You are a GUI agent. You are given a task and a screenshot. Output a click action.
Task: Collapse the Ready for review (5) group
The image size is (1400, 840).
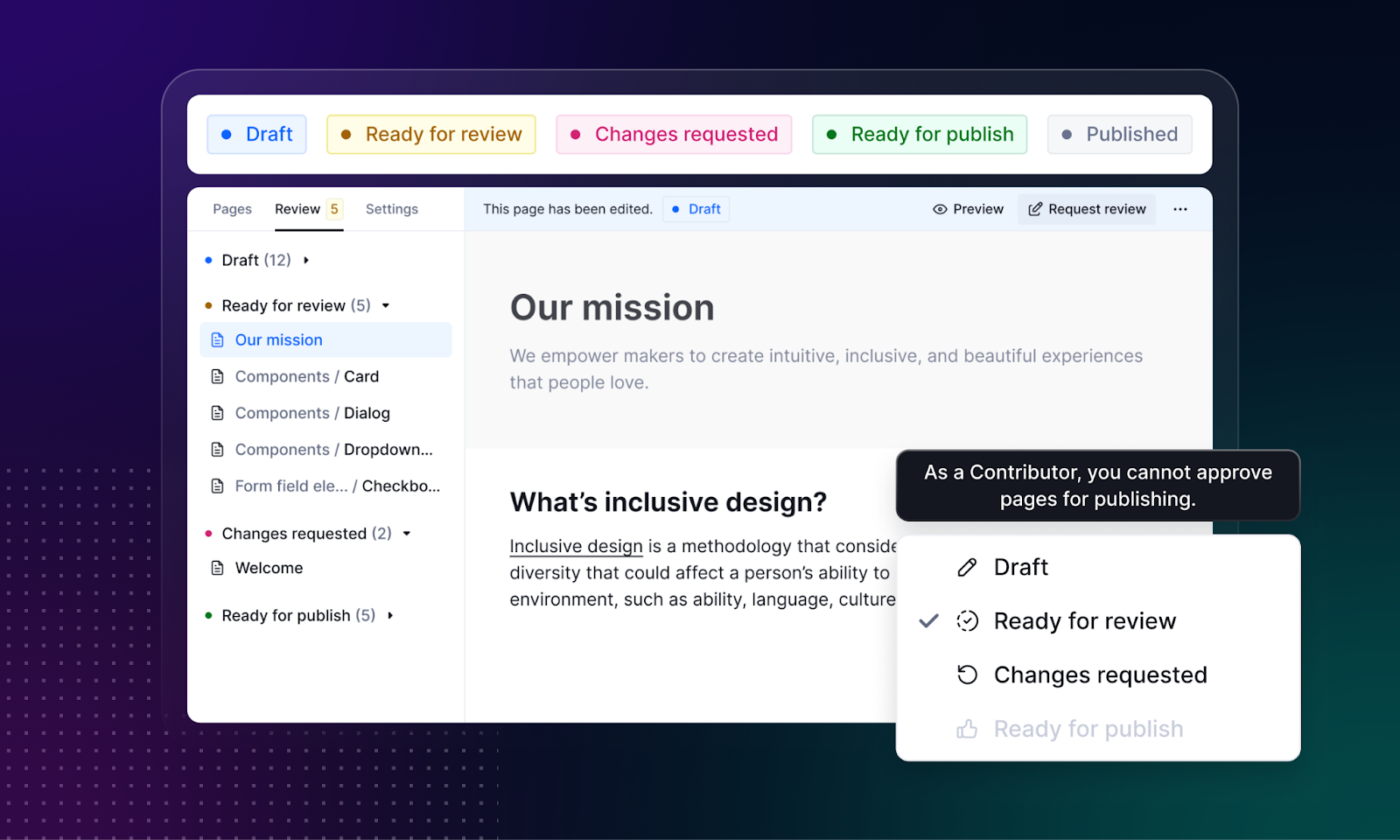(385, 305)
